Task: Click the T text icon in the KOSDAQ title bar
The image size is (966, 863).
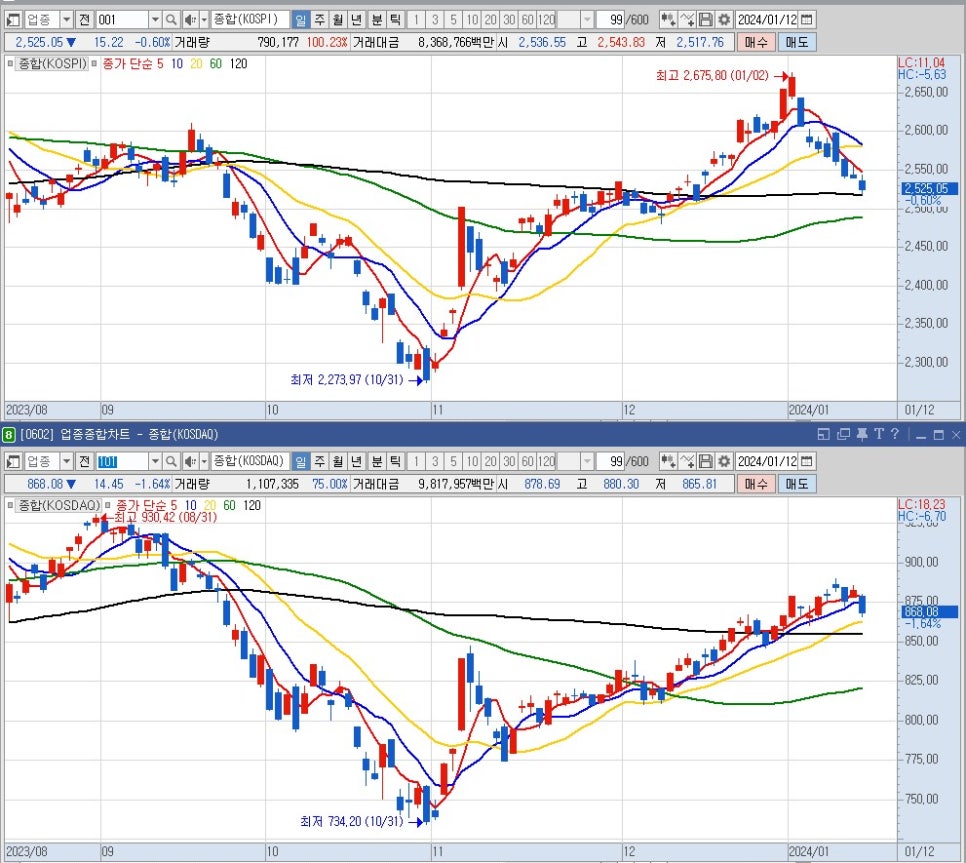Action: pos(879,434)
